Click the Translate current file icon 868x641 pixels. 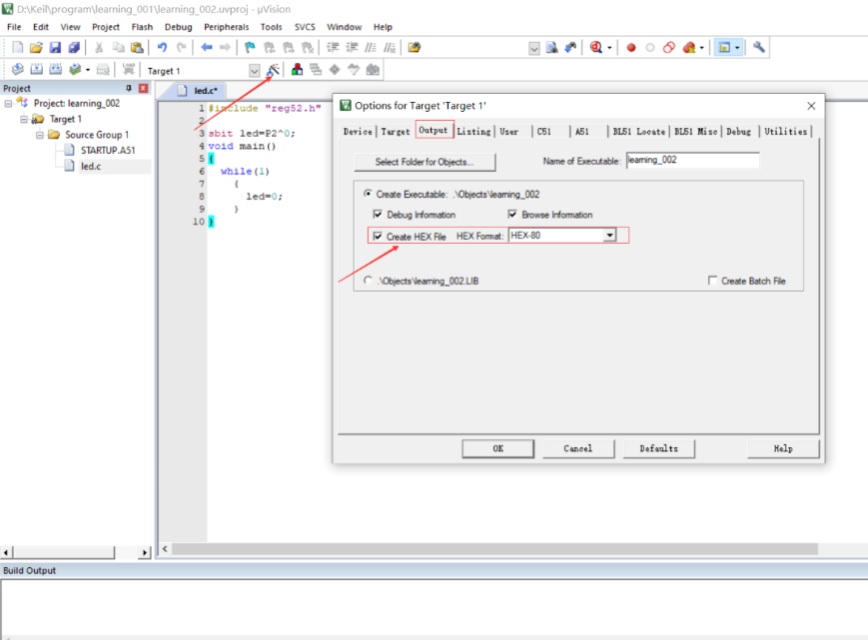coord(17,69)
